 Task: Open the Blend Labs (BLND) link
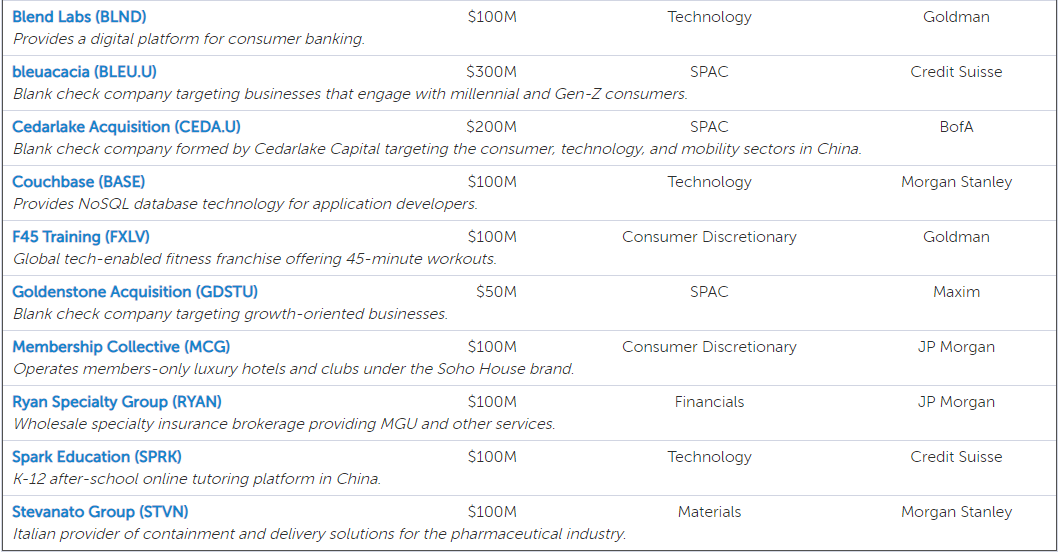79,17
